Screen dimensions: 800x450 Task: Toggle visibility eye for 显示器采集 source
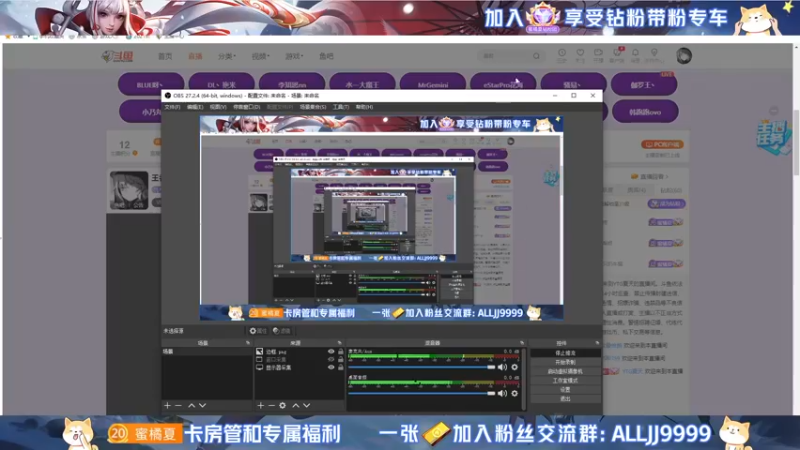[x=331, y=367]
